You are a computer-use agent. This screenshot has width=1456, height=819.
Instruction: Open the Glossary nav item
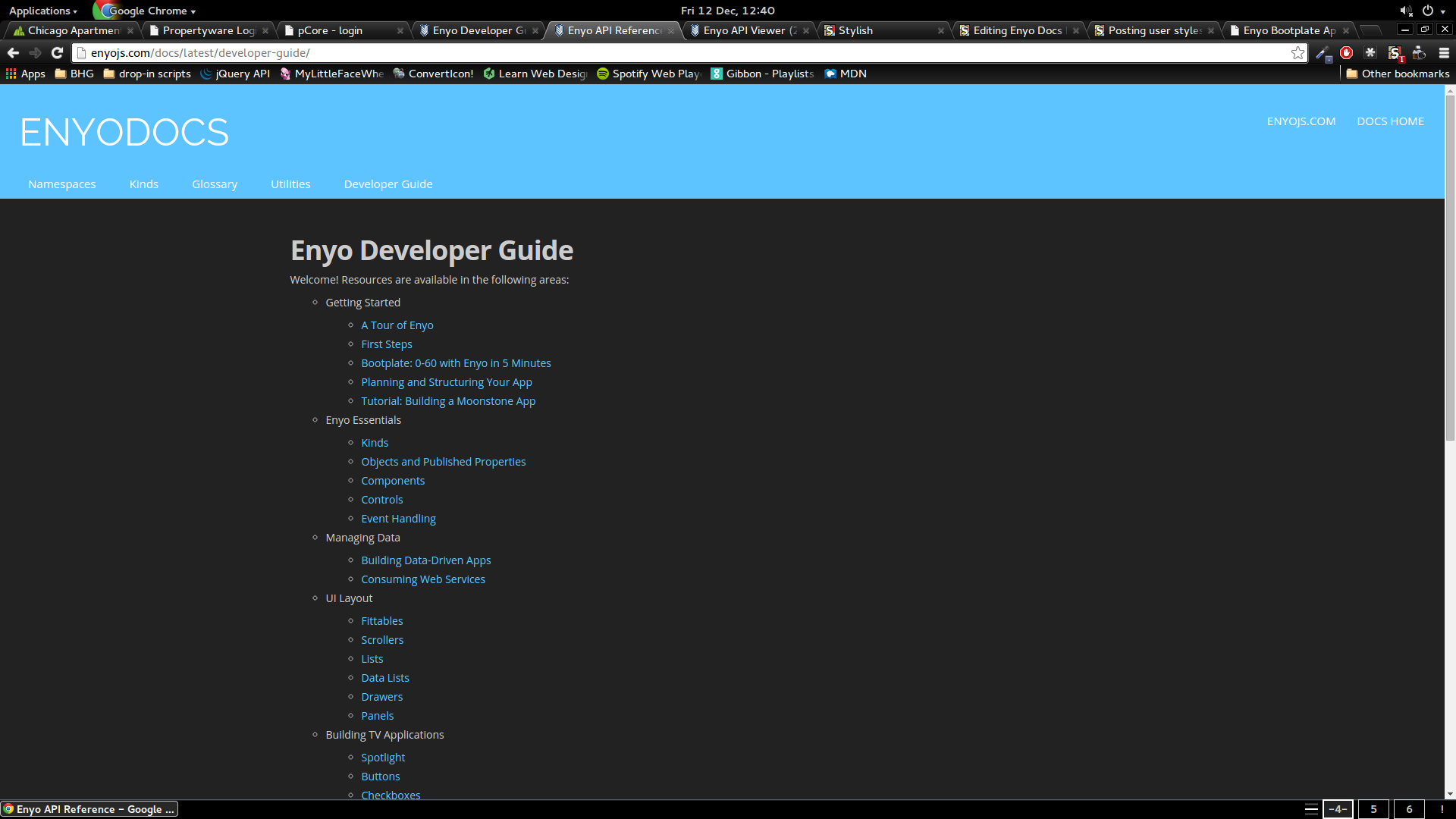(x=215, y=184)
